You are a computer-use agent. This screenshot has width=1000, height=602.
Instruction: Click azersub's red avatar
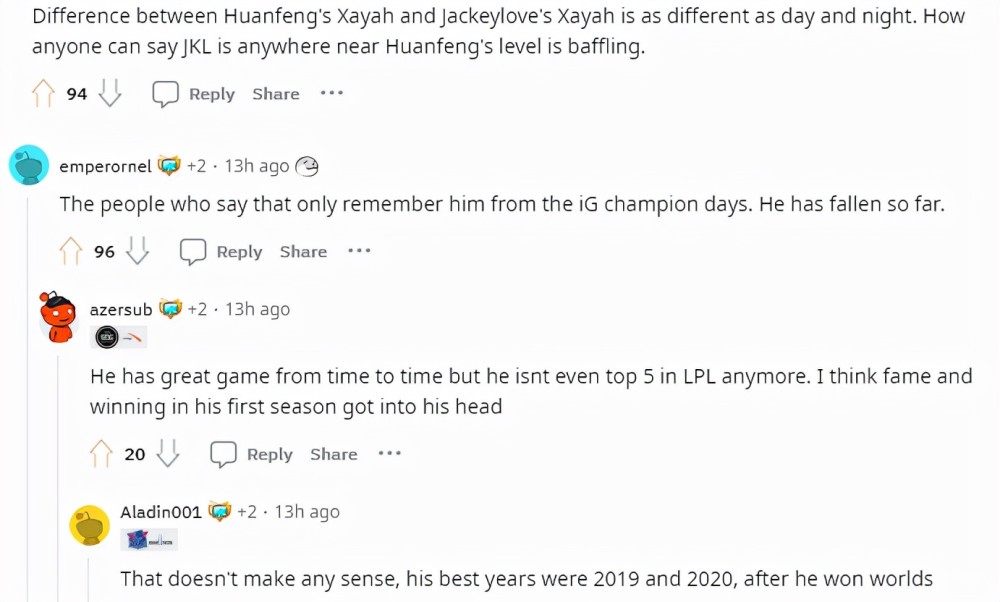pyautogui.click(x=58, y=317)
